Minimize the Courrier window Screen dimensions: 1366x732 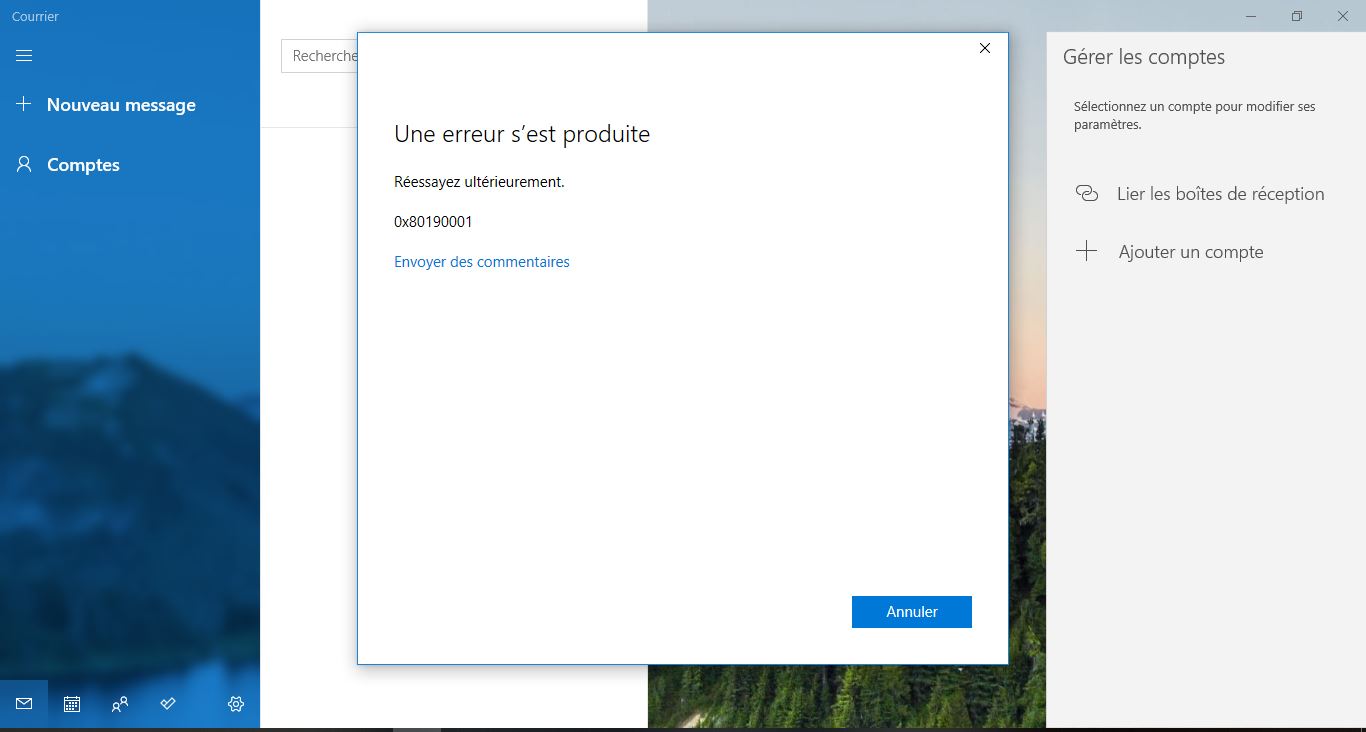click(1251, 16)
